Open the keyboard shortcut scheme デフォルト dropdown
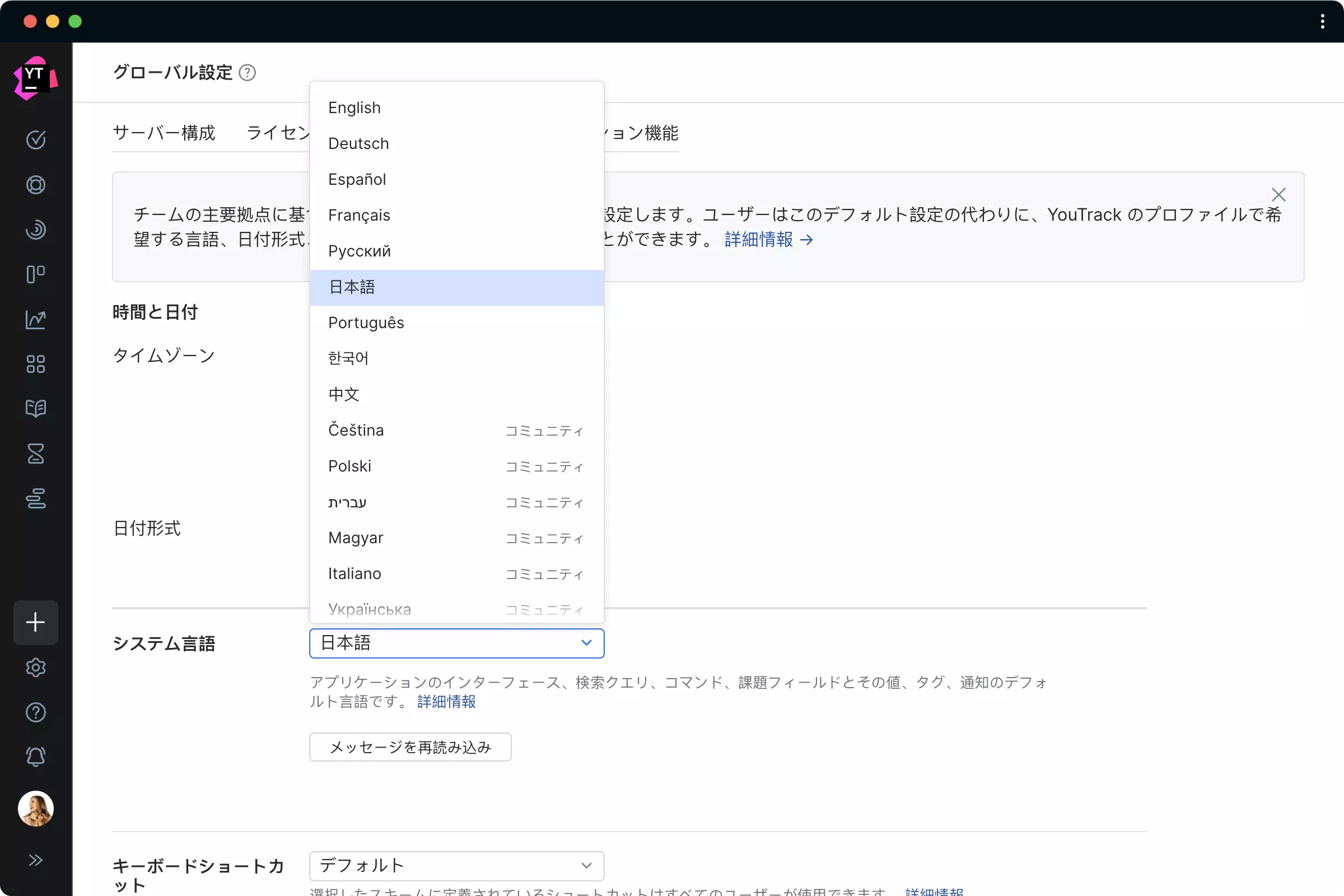 click(455, 865)
